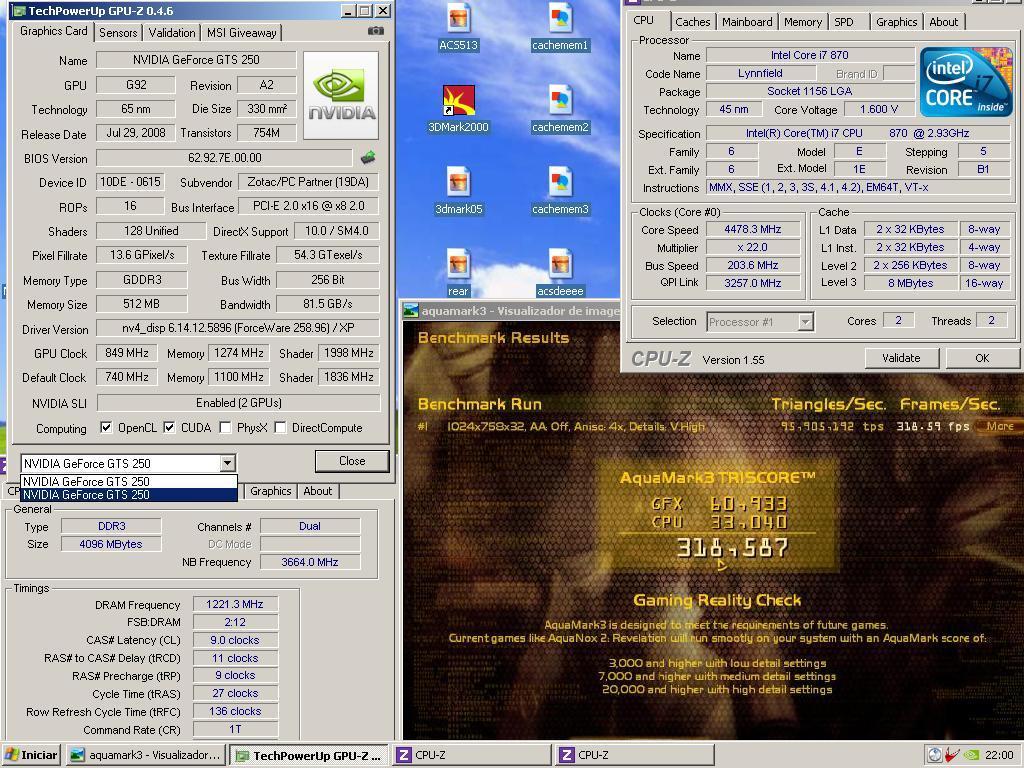Open the Graphics tab in lower CPU-Z window
The height and width of the screenshot is (768, 1024).
tap(270, 491)
